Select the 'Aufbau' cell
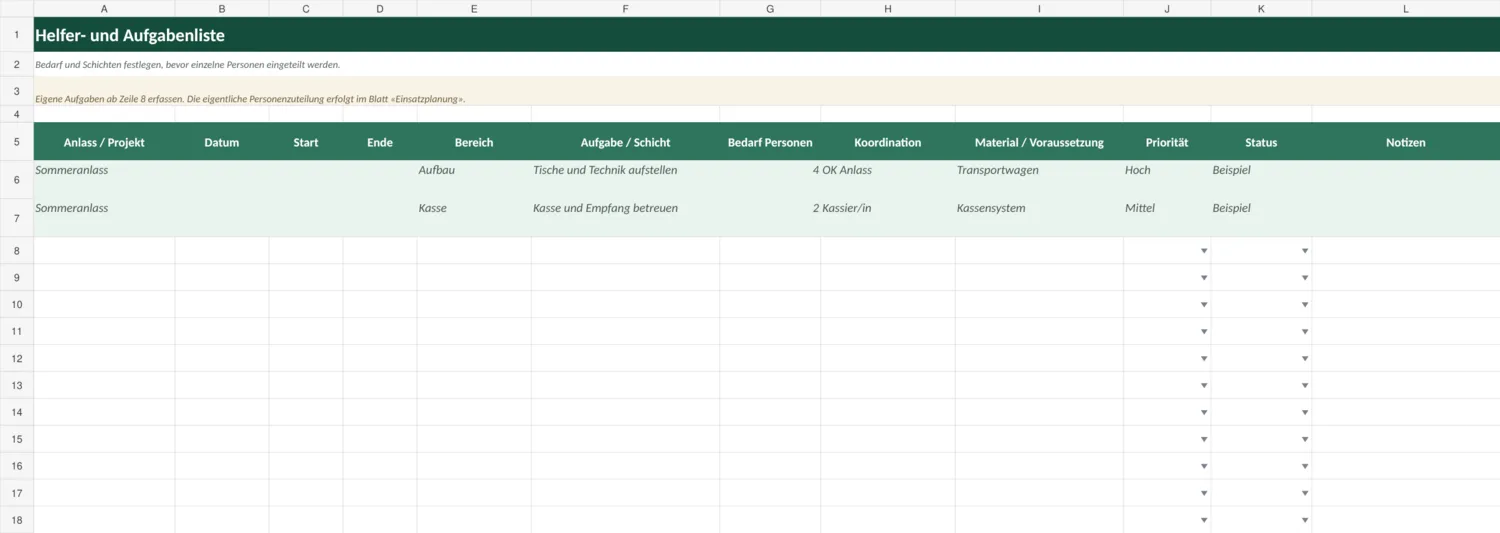The image size is (1500, 533). (x=474, y=179)
